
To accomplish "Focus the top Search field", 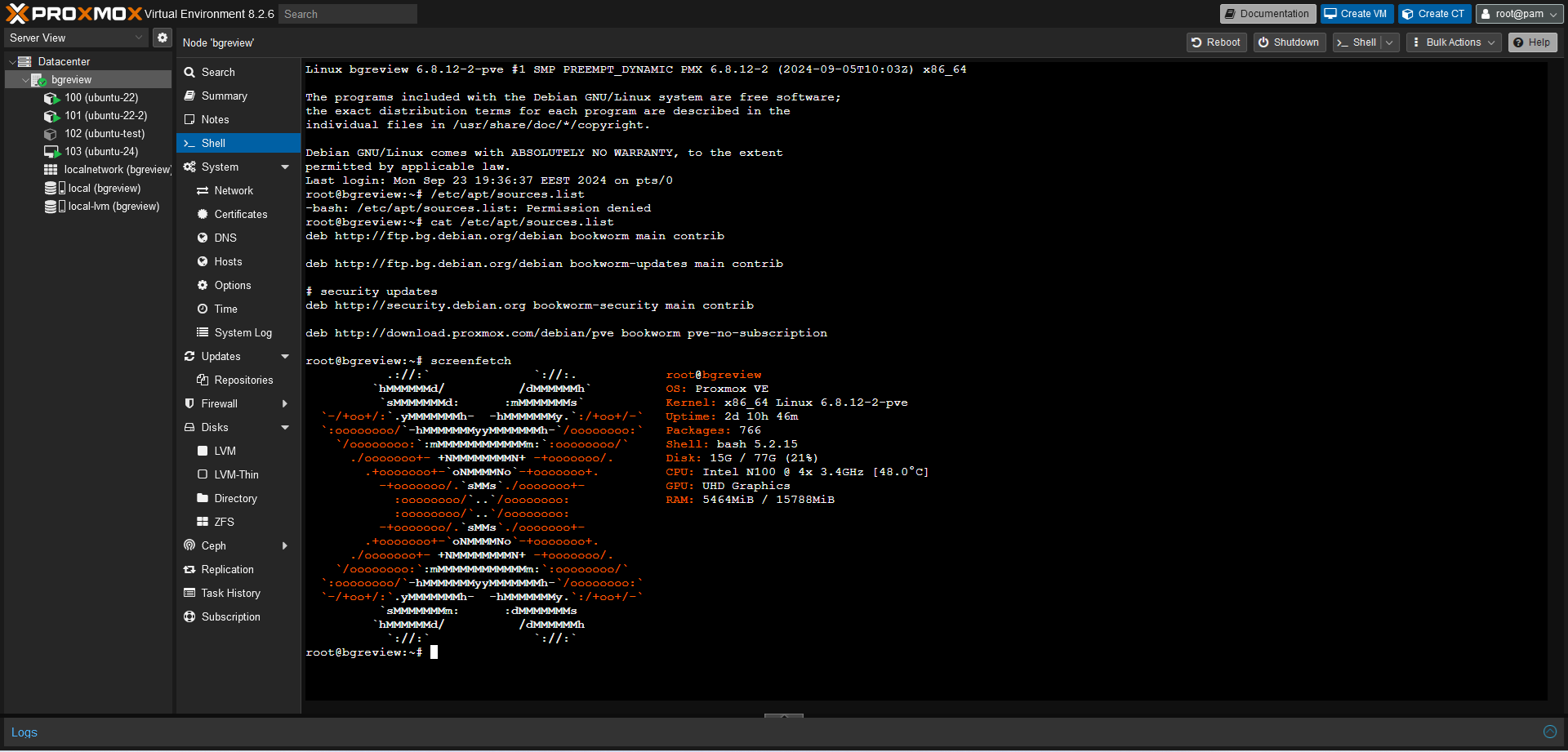I will [348, 14].
